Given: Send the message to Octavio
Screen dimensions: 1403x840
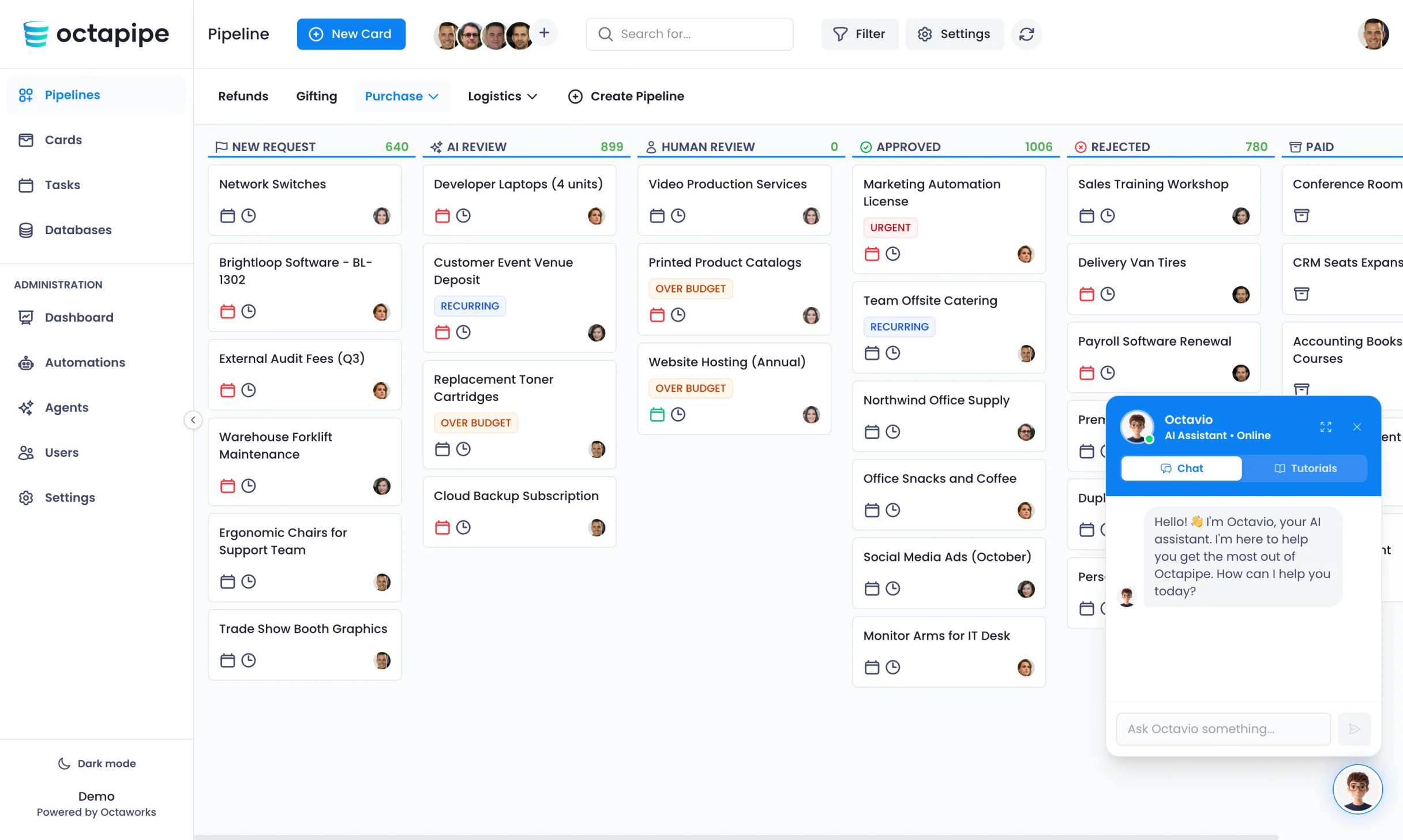Looking at the screenshot, I should pos(1354,729).
